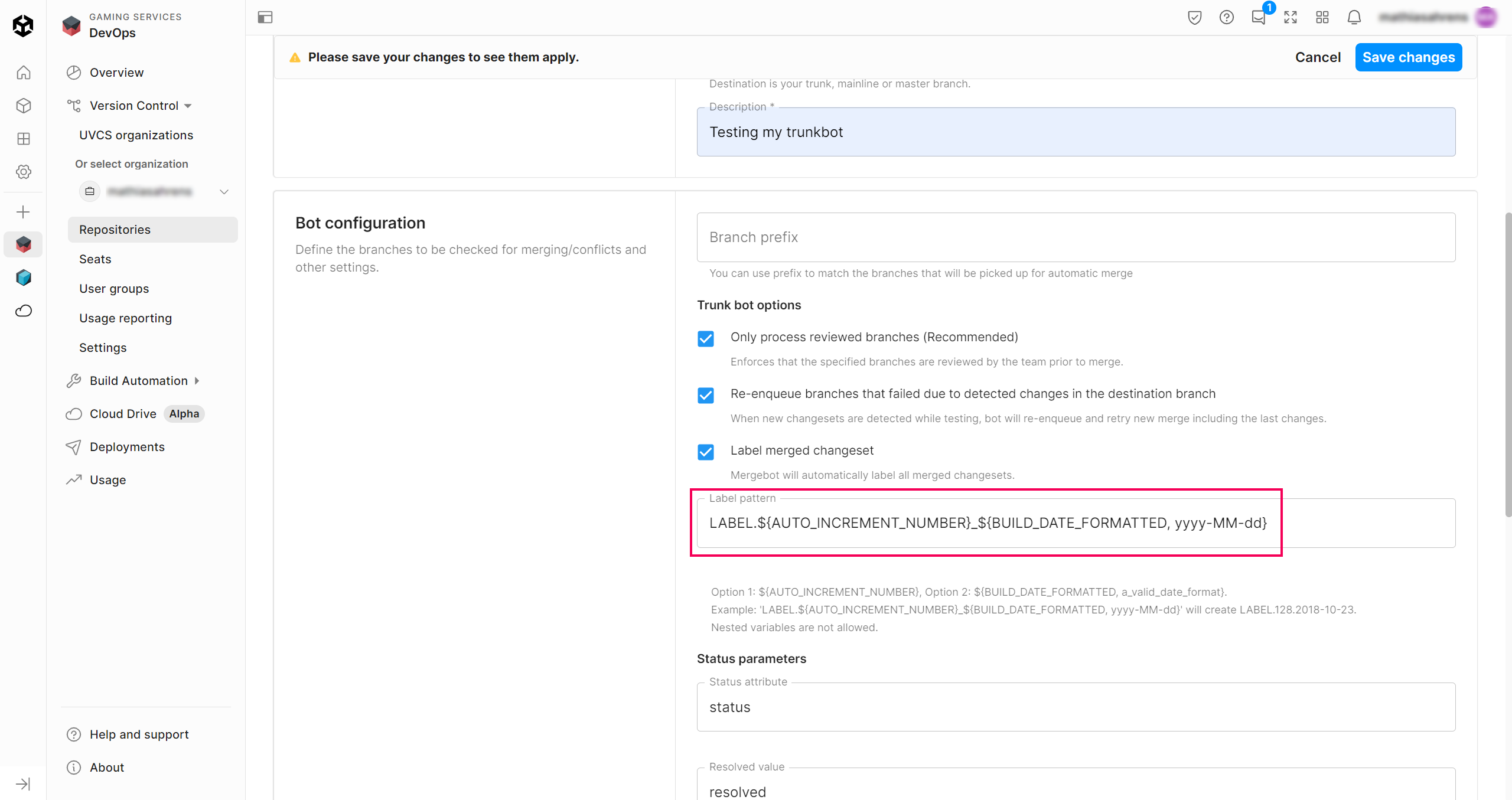Viewport: 1512px width, 800px height.
Task: Open the apps grid icon in header
Action: (x=1322, y=17)
